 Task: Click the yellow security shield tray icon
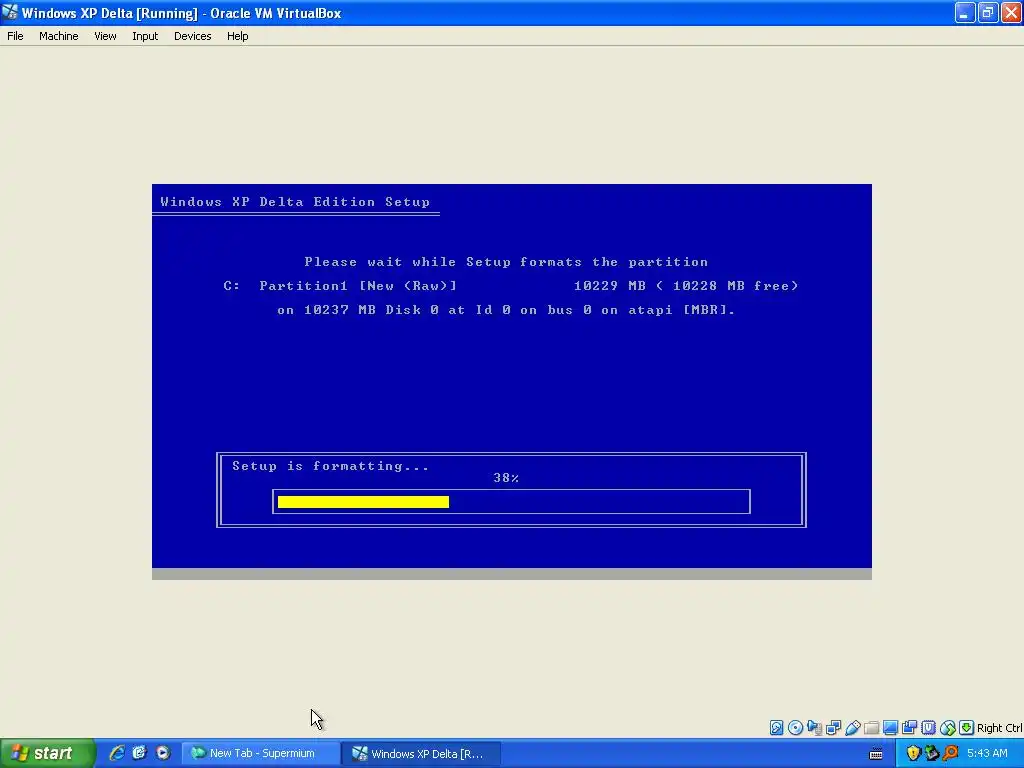click(913, 754)
